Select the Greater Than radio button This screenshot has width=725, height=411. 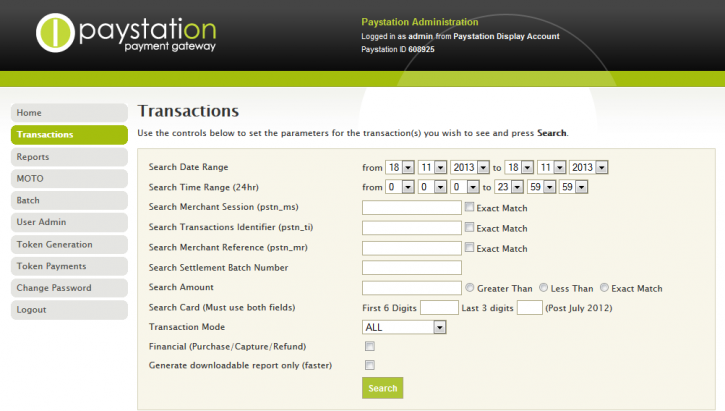pyautogui.click(x=470, y=288)
